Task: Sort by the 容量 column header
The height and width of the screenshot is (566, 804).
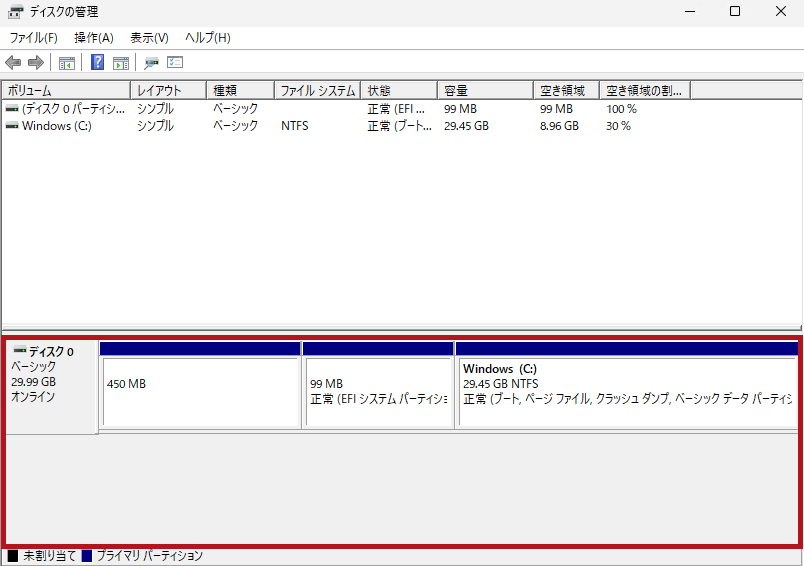Action: tap(484, 91)
